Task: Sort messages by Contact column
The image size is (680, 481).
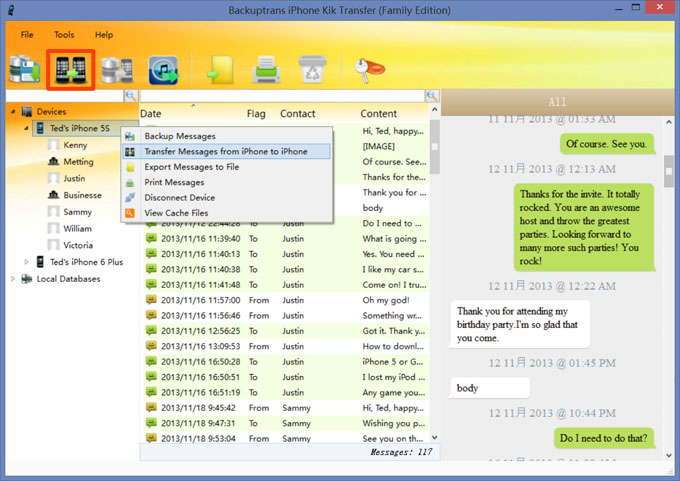Action: click(x=298, y=114)
